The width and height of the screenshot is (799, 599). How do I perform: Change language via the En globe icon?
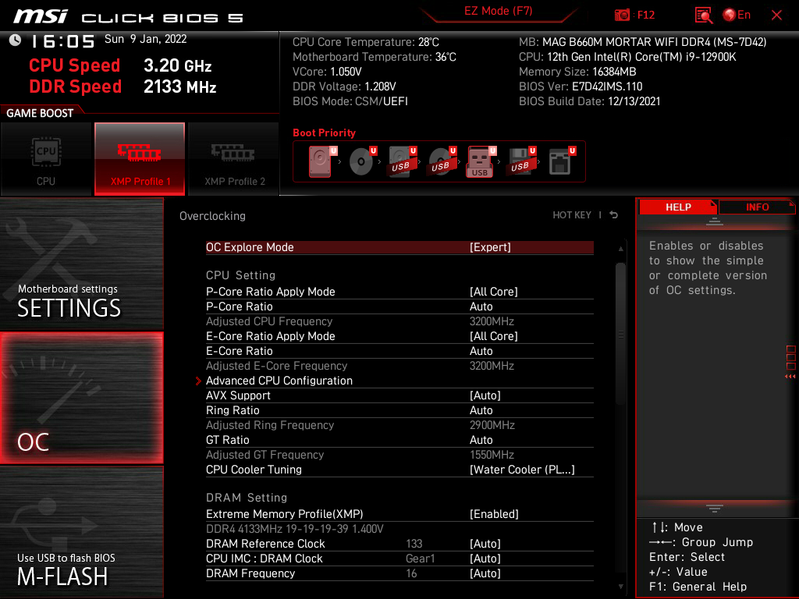737,15
